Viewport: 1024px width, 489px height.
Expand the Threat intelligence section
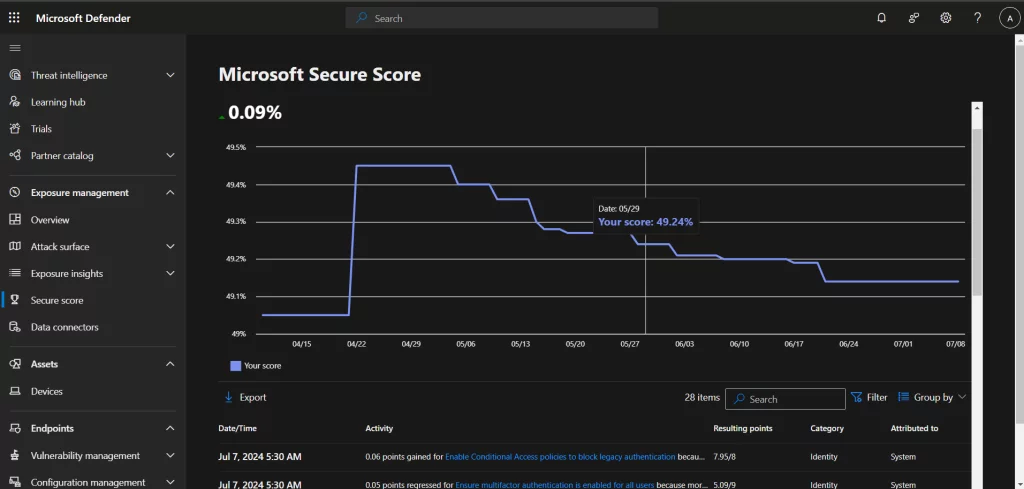coord(170,76)
